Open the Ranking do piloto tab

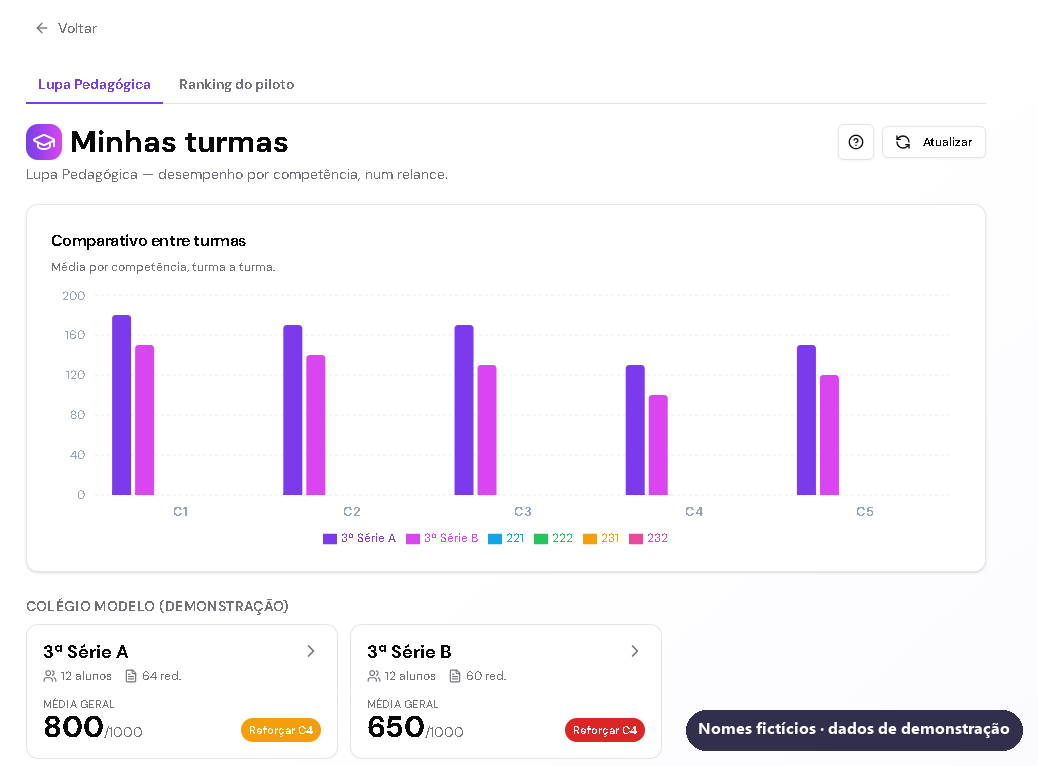pyautogui.click(x=236, y=85)
